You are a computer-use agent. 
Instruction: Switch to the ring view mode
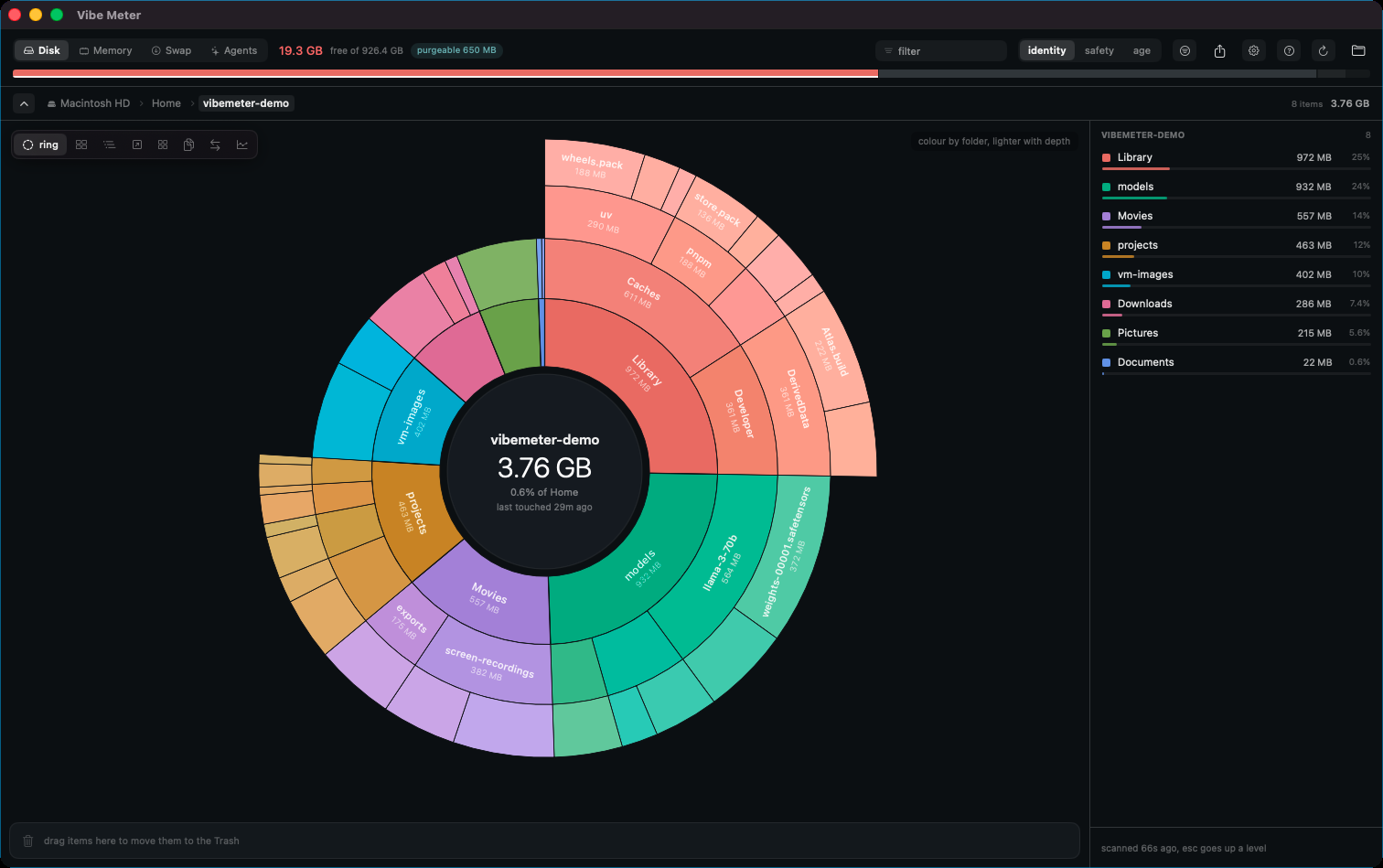40,145
